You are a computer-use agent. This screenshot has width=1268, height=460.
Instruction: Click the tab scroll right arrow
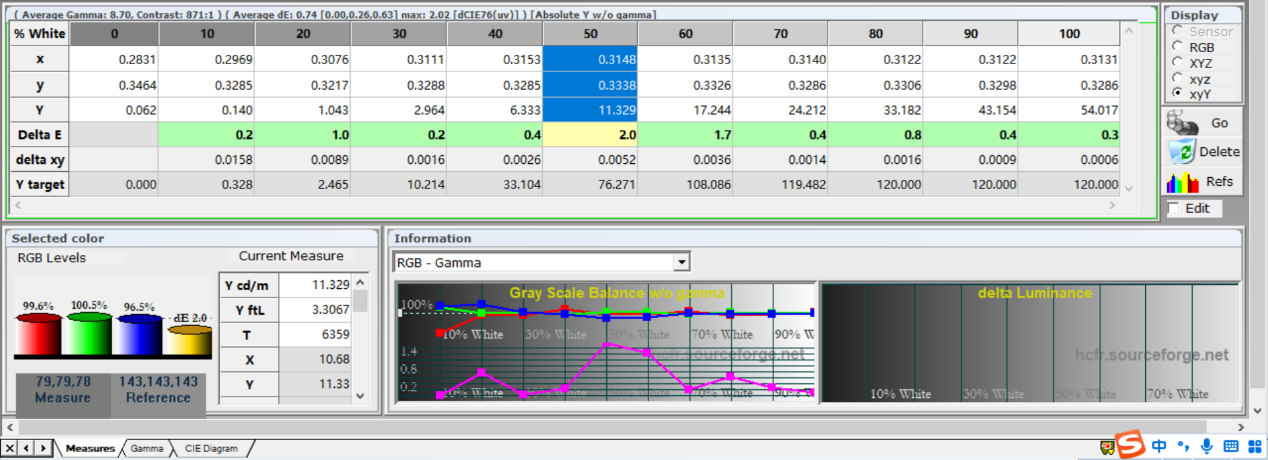[x=43, y=448]
